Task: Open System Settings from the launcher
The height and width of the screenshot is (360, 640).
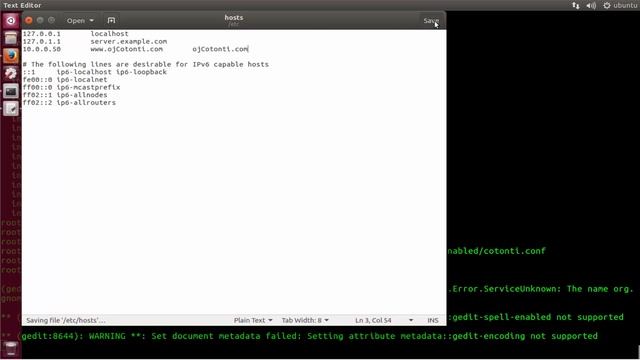Action: point(11,73)
